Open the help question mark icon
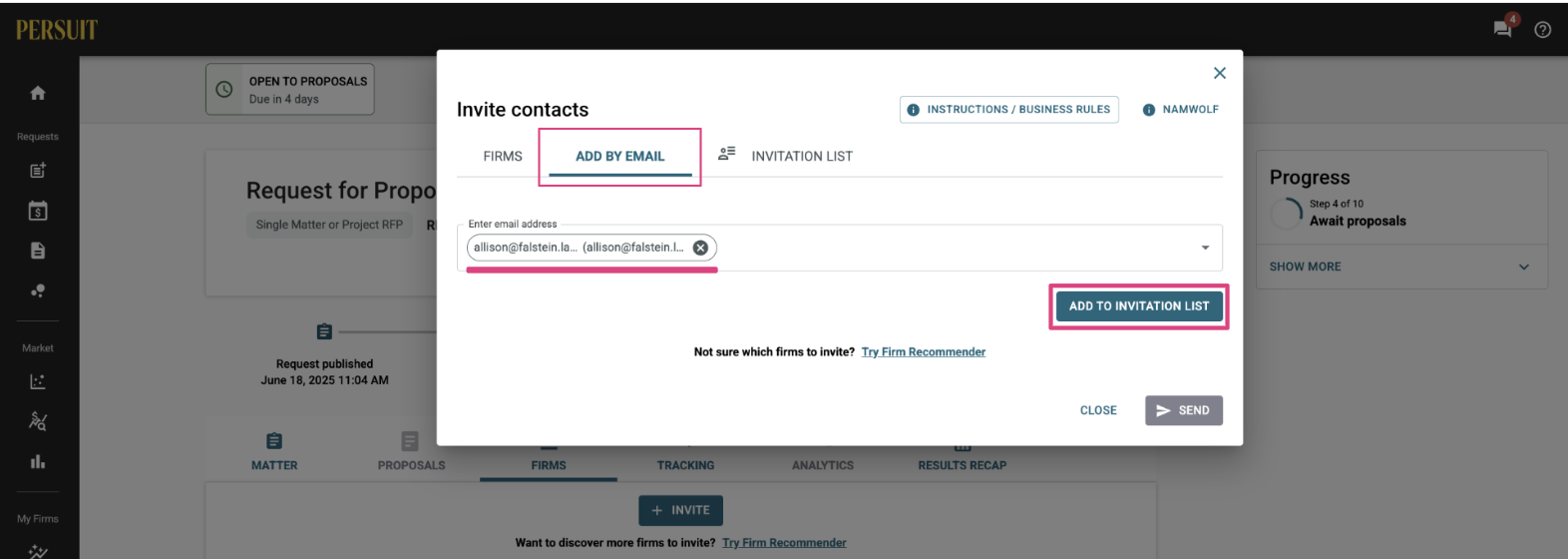Screen dimensions: 1568x559 (1543, 30)
